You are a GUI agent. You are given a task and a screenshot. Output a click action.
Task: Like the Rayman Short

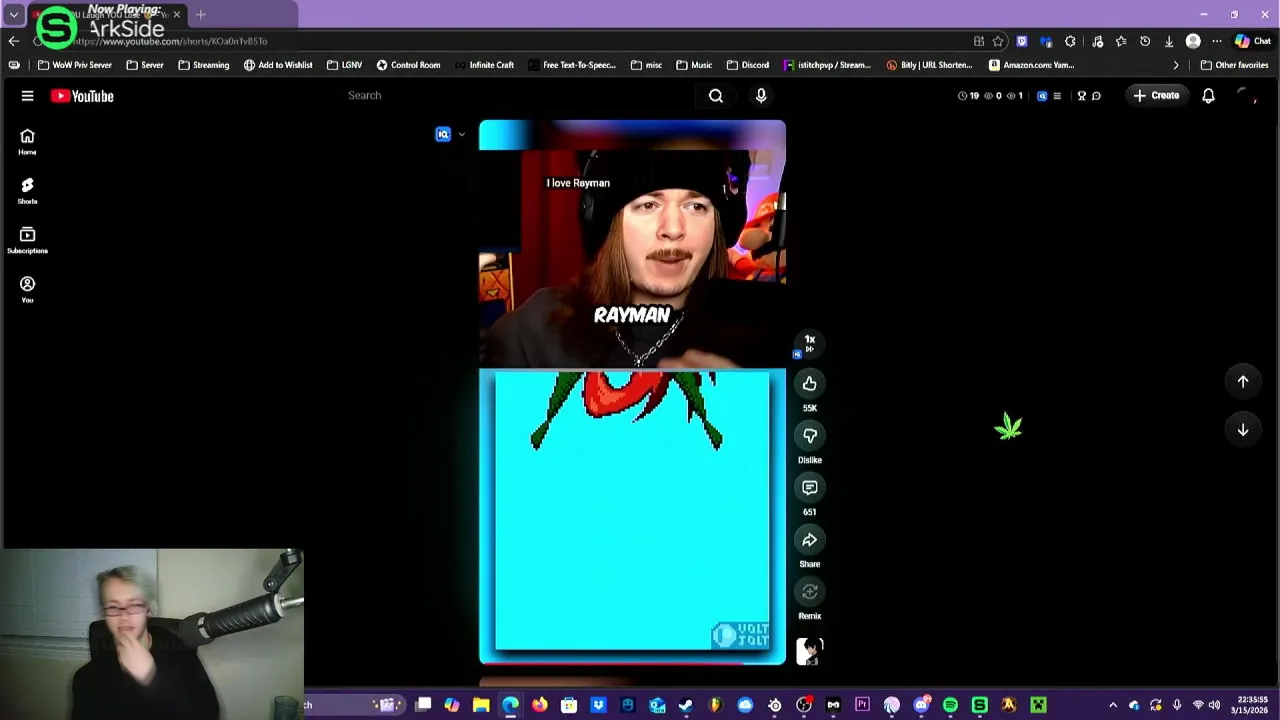(x=810, y=384)
